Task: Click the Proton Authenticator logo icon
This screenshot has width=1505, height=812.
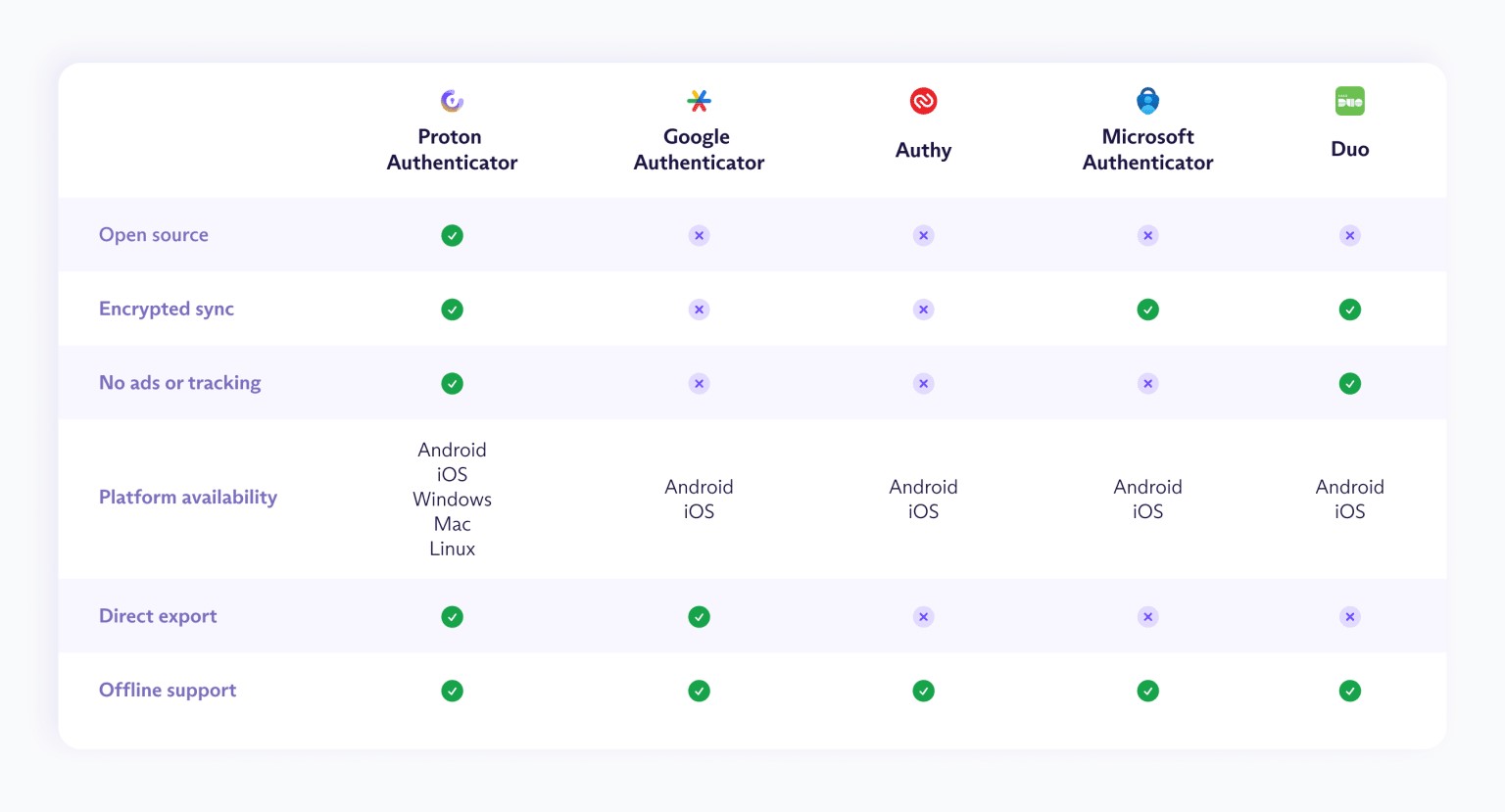Action: (452, 100)
